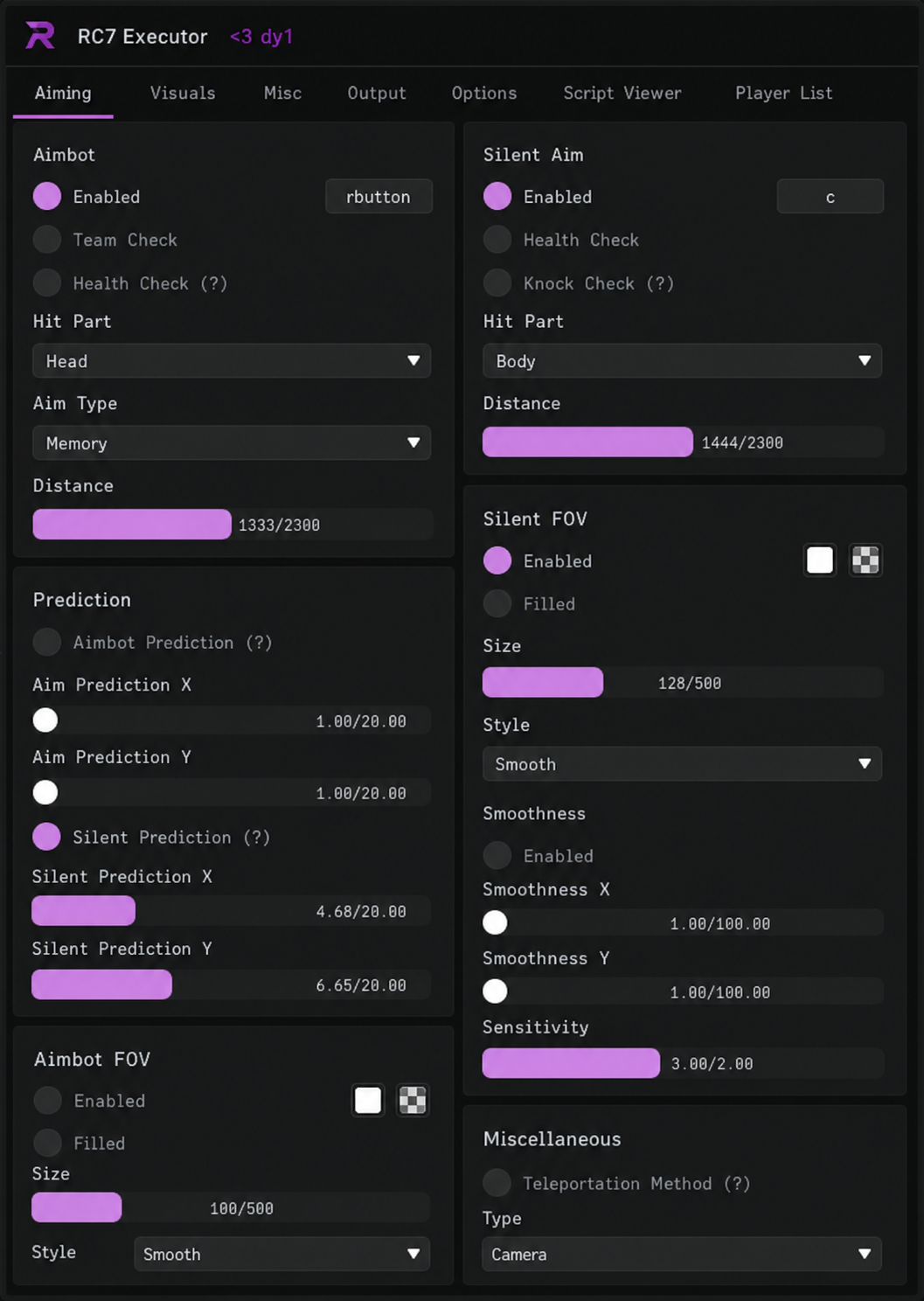Open the Misc tab

(x=282, y=94)
